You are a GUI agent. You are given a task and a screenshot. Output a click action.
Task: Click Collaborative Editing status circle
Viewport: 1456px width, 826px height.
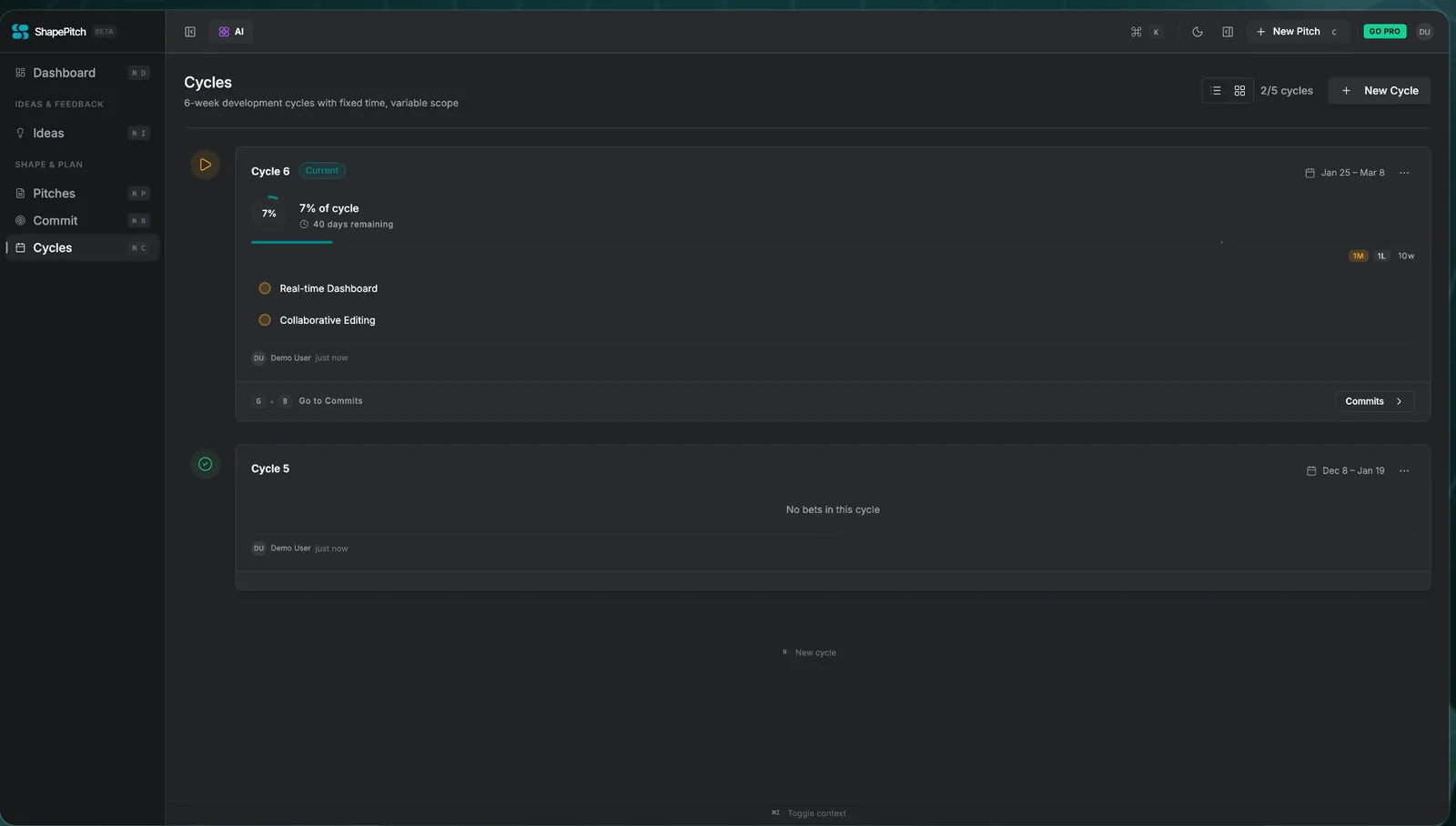(265, 320)
